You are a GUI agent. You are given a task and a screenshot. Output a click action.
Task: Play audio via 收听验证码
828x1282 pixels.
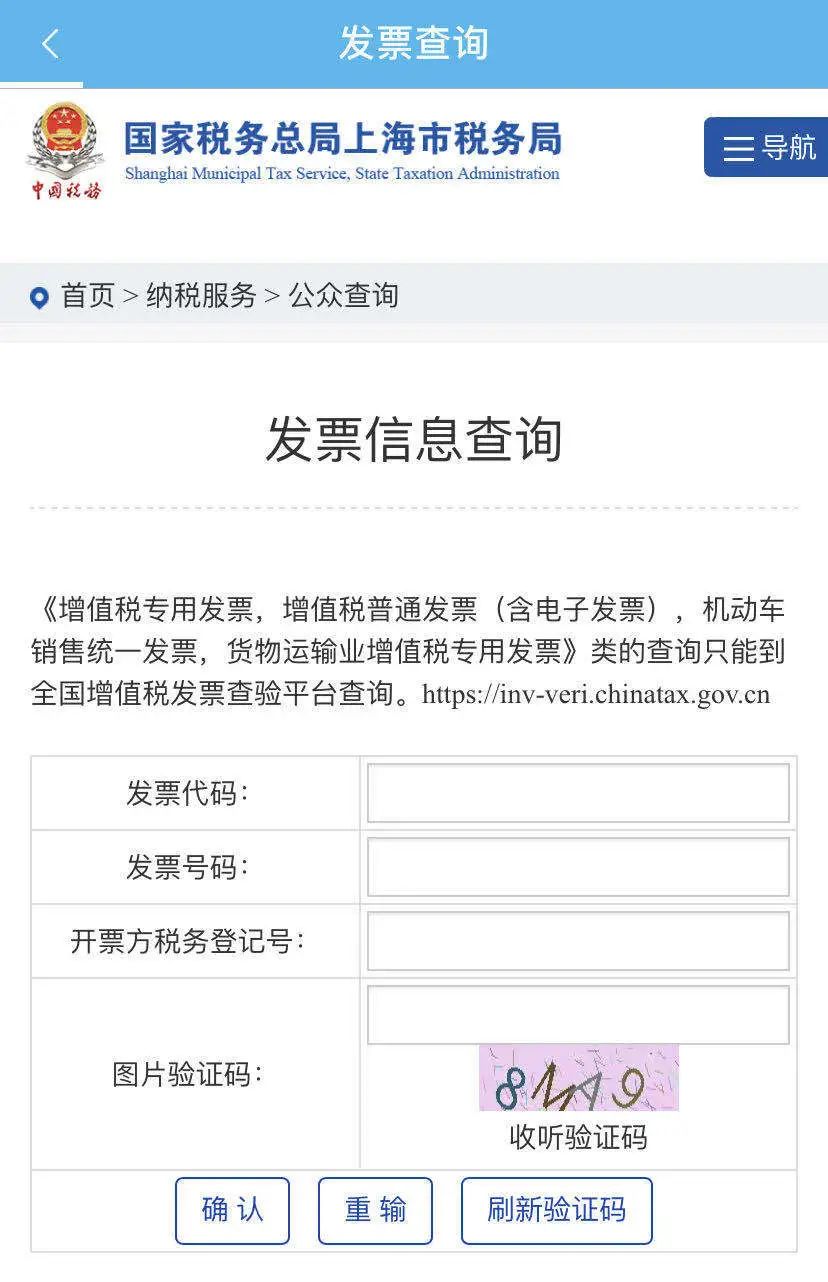[x=578, y=1137]
